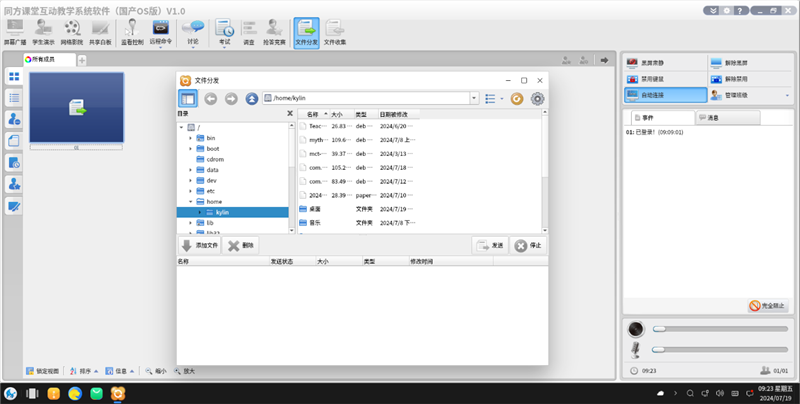
Task: Open the path address dropdown arrow
Action: coord(474,99)
